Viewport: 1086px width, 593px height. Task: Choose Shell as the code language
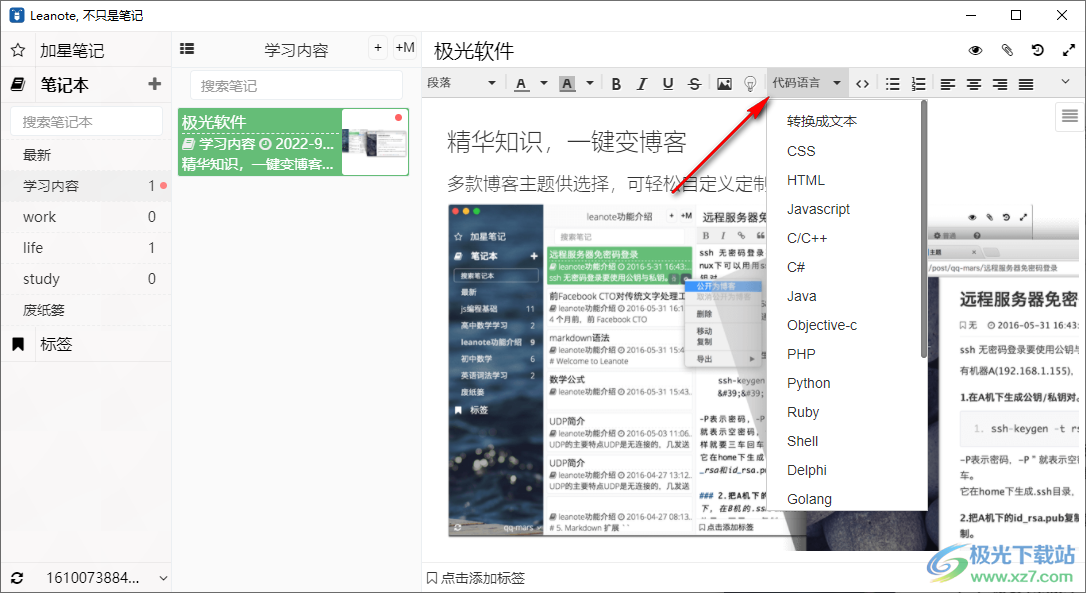click(x=802, y=442)
